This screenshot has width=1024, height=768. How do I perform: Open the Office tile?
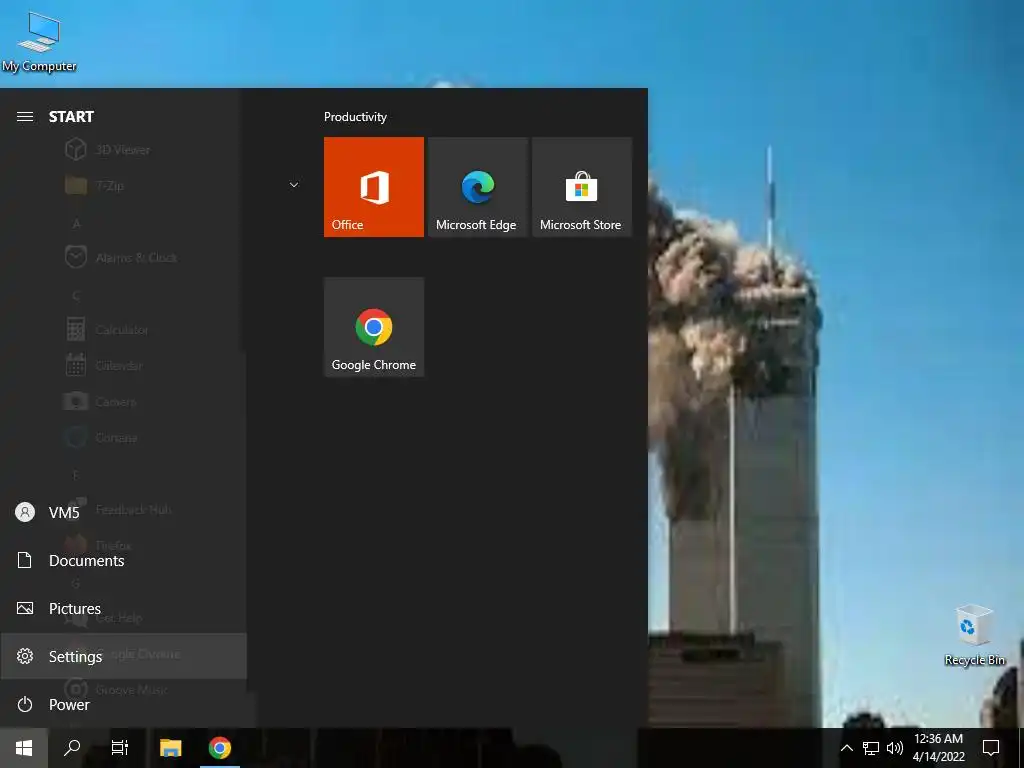(374, 187)
